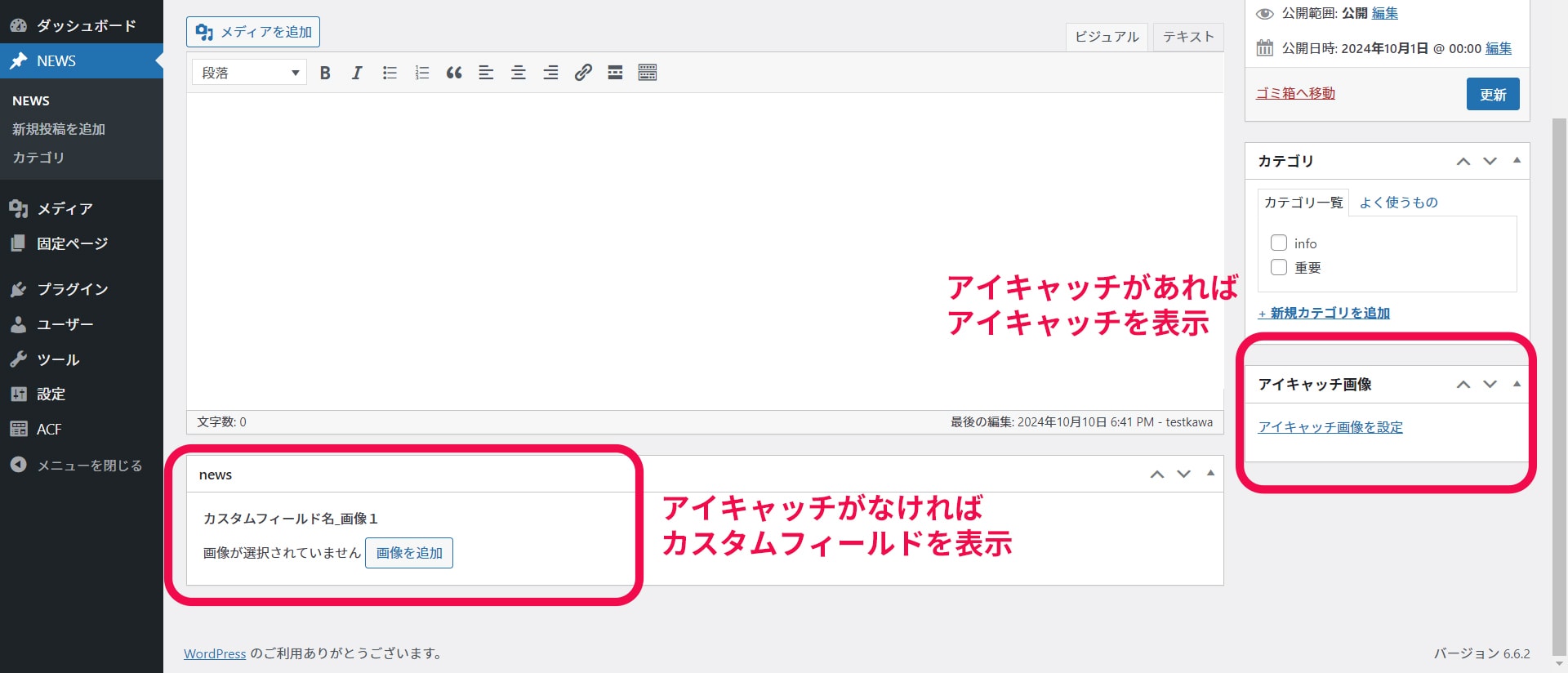Click the 文字数: 0 word count text

tap(221, 422)
